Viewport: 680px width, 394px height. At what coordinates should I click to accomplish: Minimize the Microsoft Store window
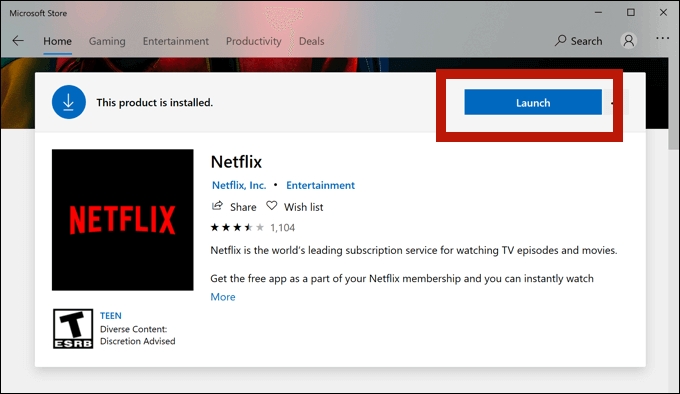[x=598, y=13]
